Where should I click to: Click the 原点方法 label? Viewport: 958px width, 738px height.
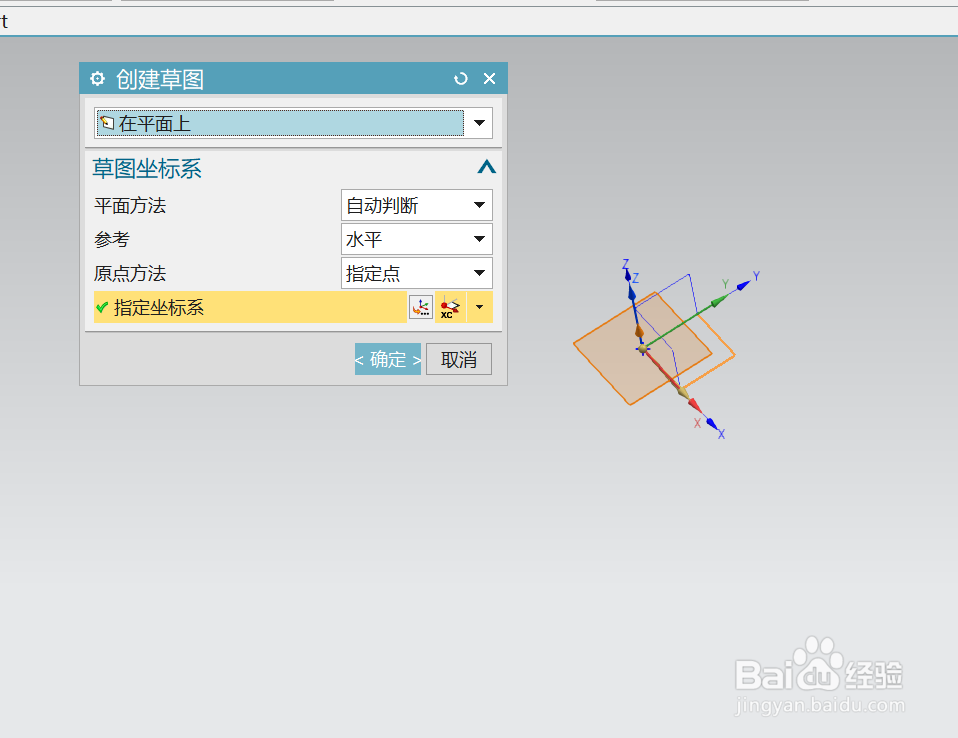[x=130, y=274]
